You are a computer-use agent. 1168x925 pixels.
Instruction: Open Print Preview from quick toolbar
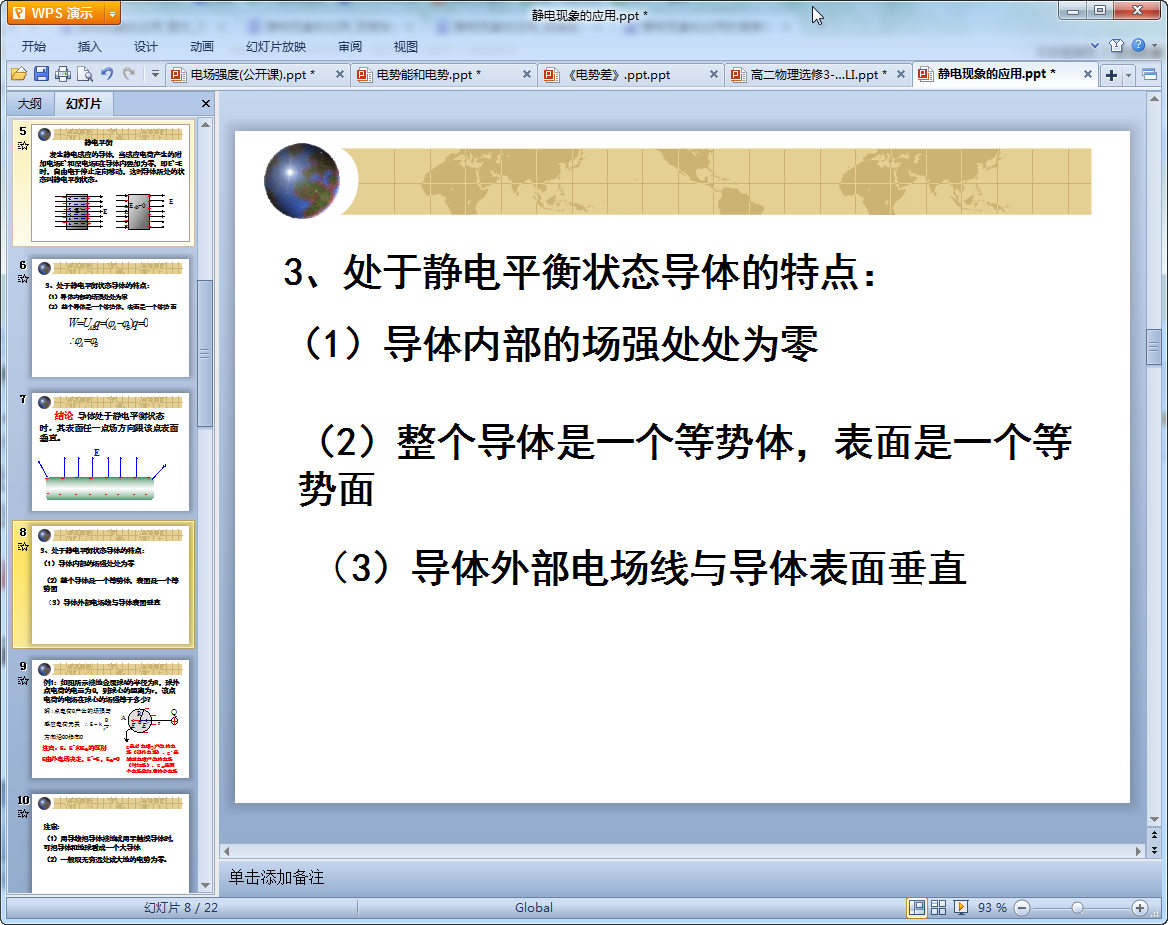coord(84,74)
